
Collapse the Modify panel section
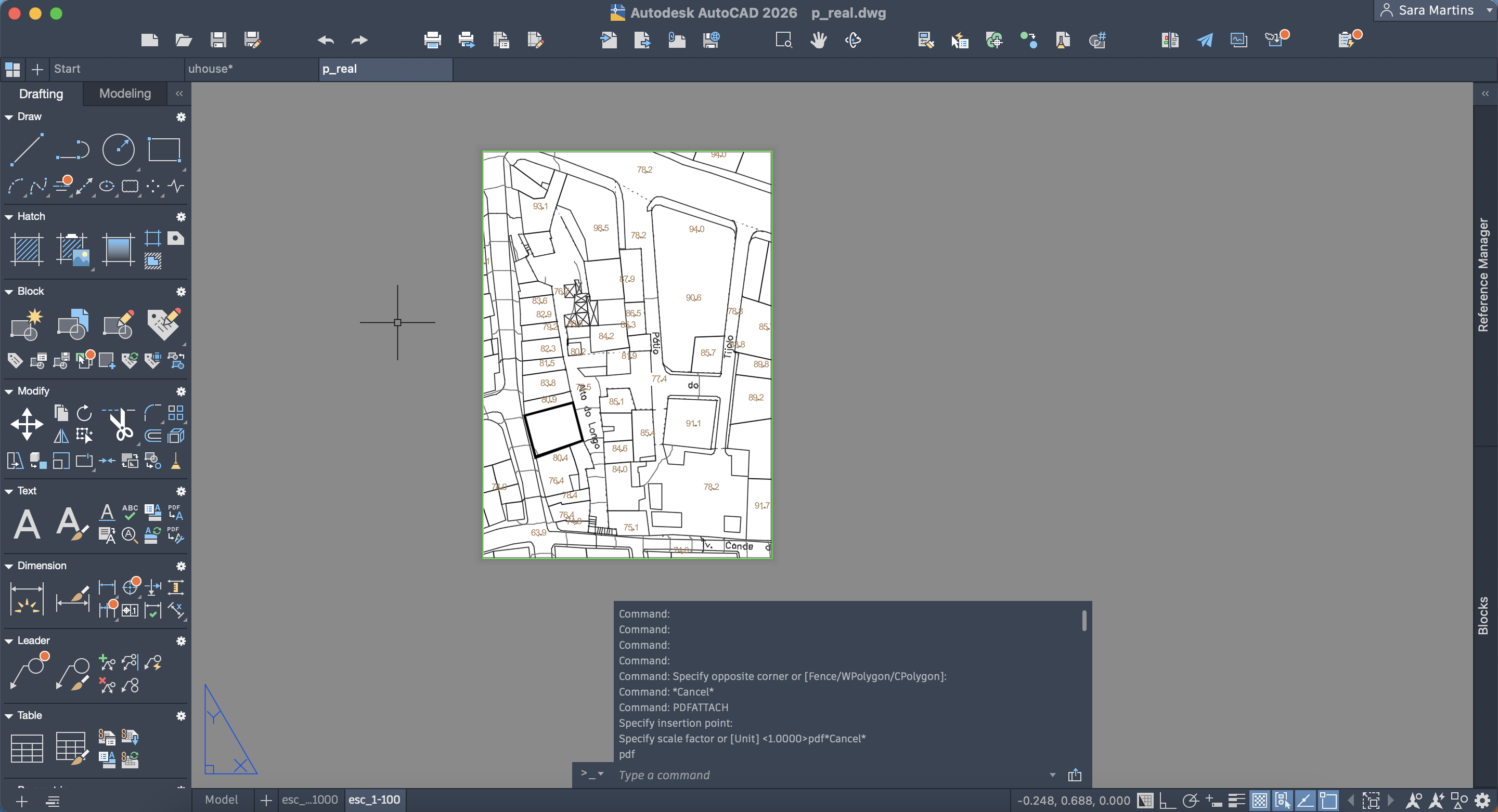point(9,391)
